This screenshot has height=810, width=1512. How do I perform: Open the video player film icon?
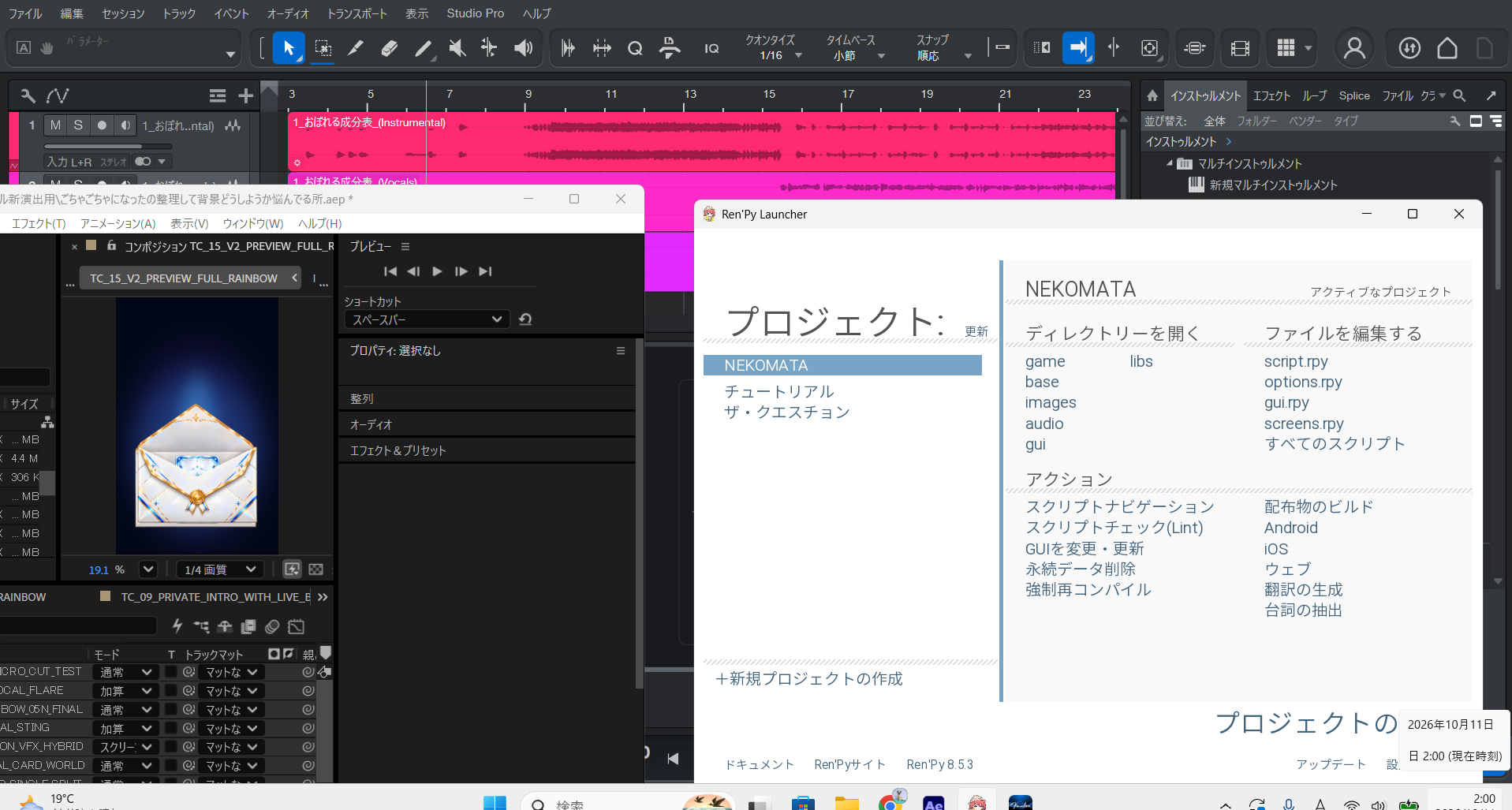coord(1240,49)
